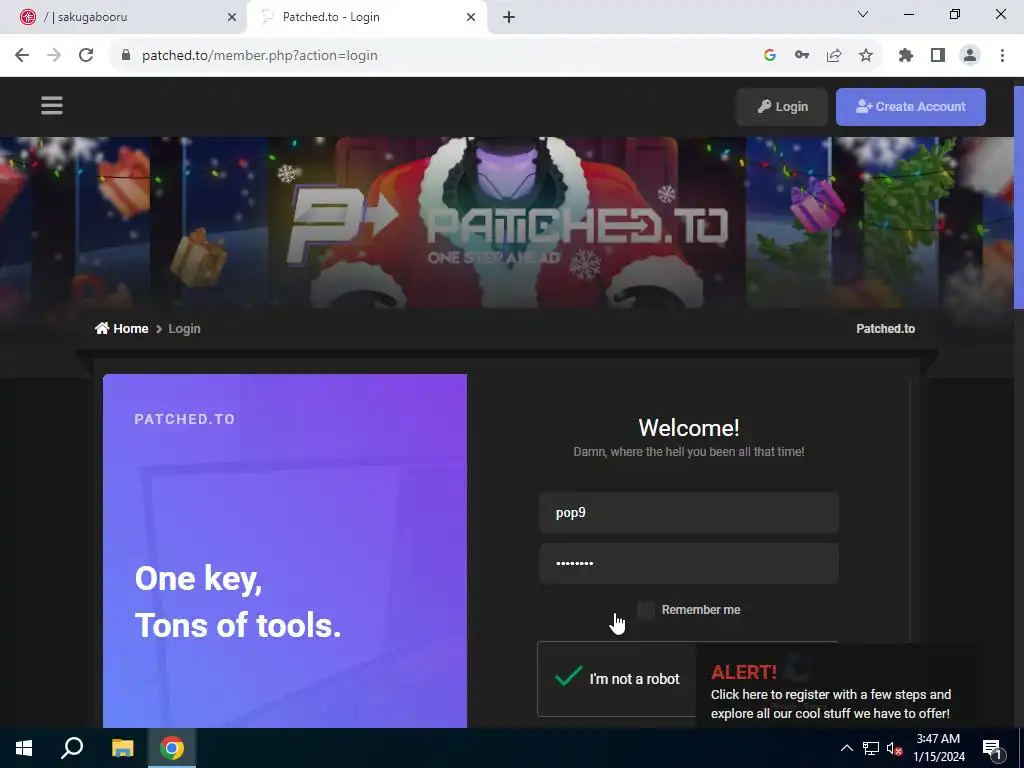Click the browser forward arrow

54,56
